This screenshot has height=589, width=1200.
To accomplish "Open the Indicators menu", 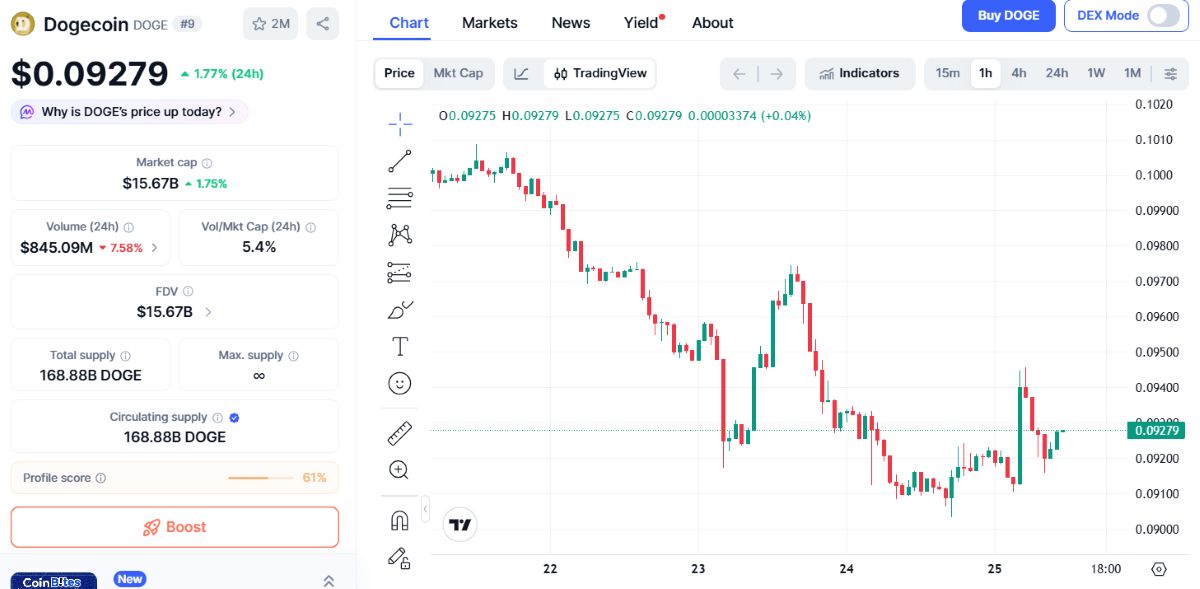I will coord(859,73).
